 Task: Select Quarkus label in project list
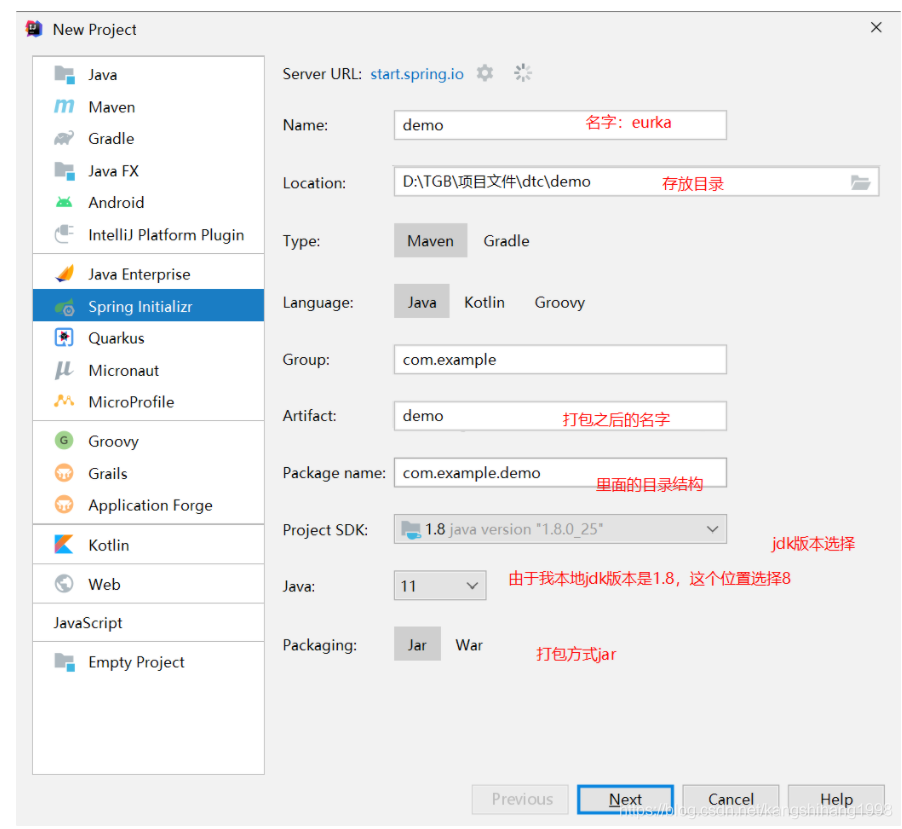pyautogui.click(x=116, y=338)
